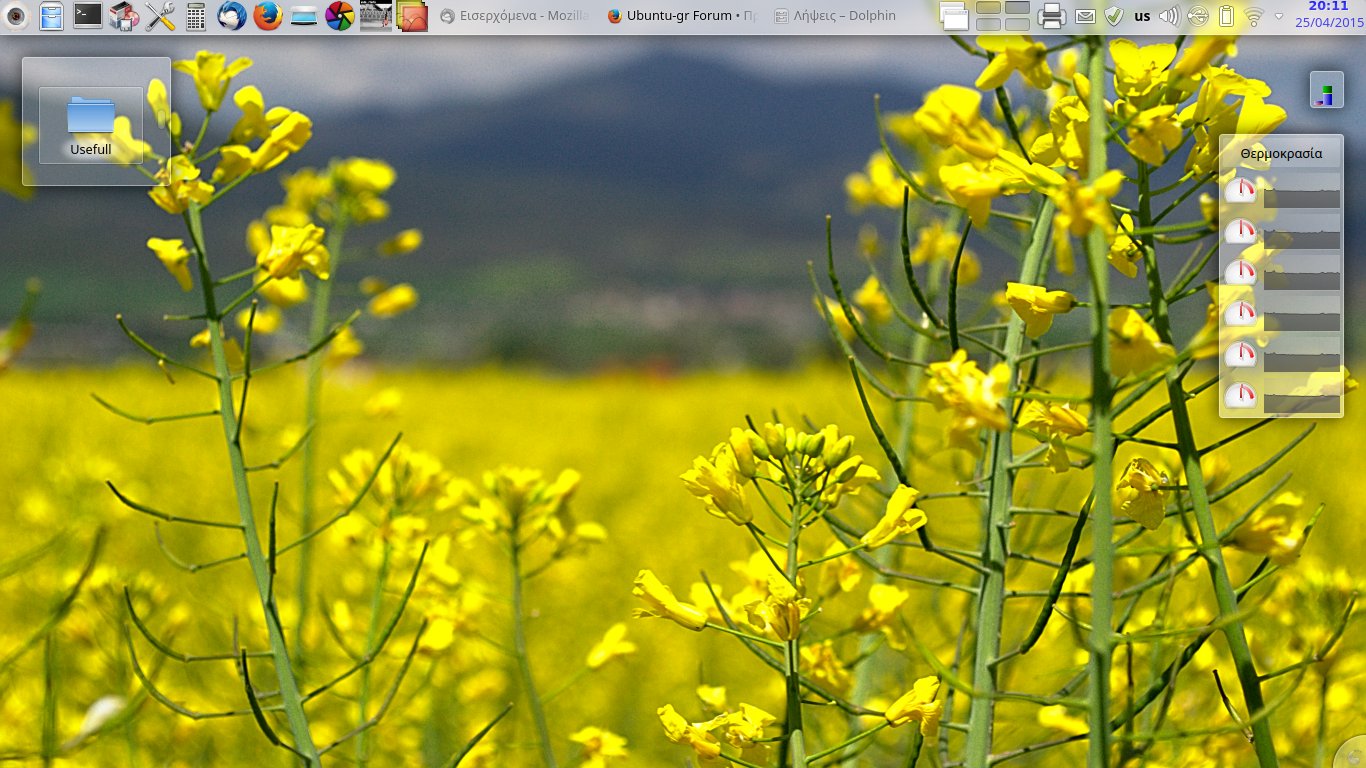Image resolution: width=1366 pixels, height=768 pixels.
Task: Open the battery status tray icon
Action: pos(1227,16)
